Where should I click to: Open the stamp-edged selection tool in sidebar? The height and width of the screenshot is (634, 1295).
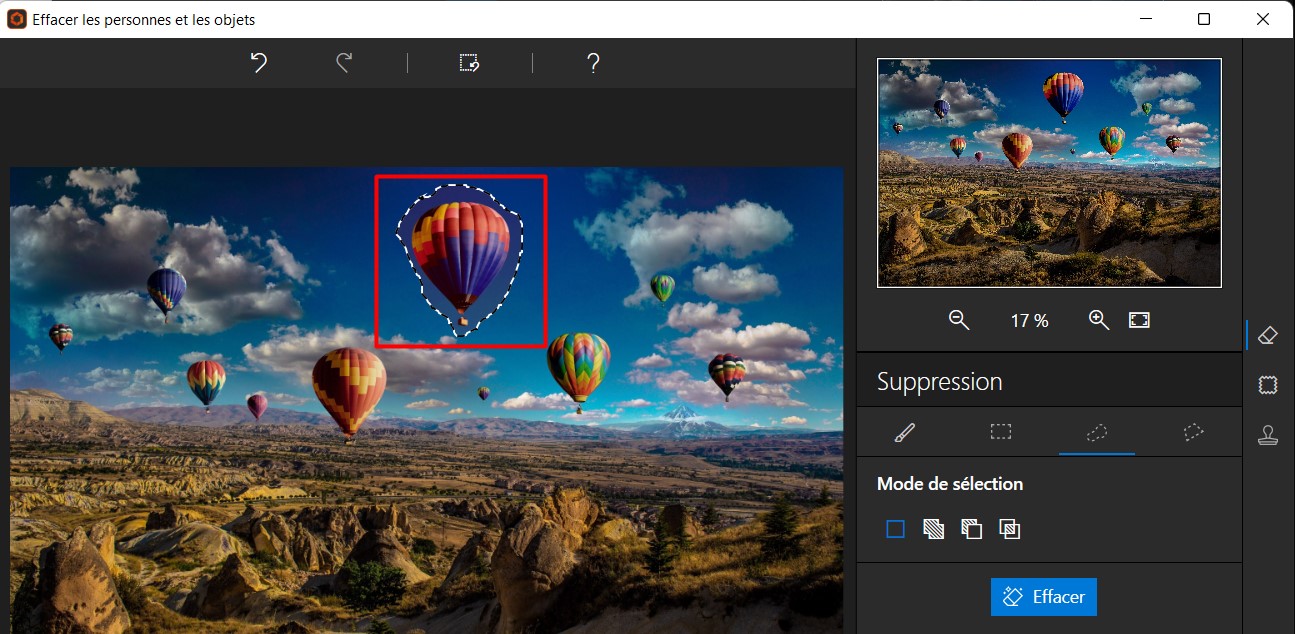click(x=1268, y=385)
